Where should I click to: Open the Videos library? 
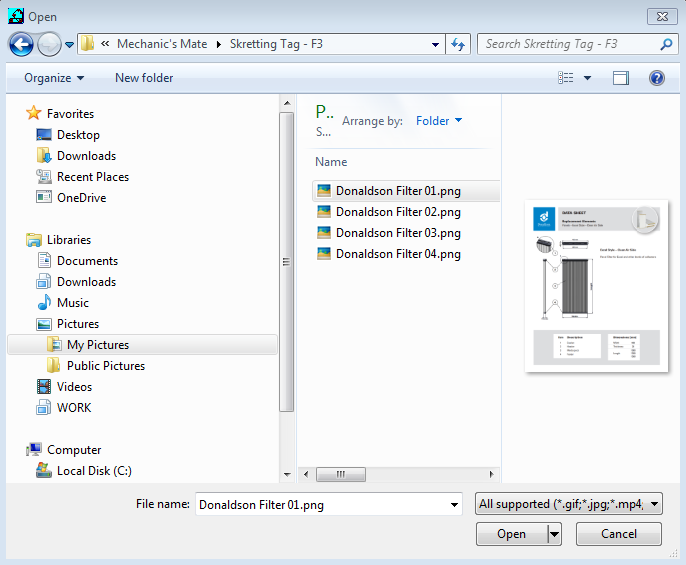(74, 387)
